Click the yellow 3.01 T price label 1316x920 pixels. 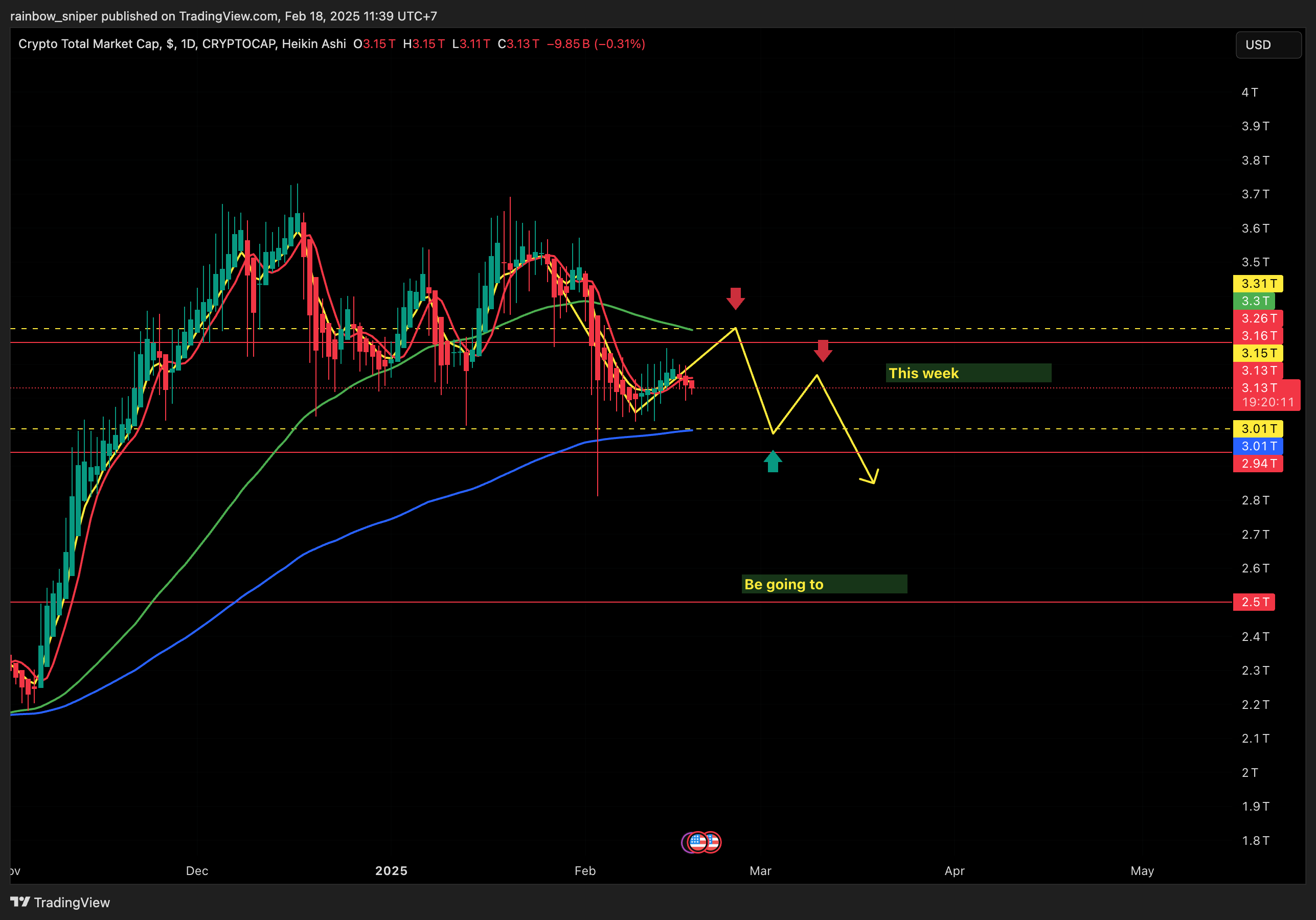[x=1258, y=428]
